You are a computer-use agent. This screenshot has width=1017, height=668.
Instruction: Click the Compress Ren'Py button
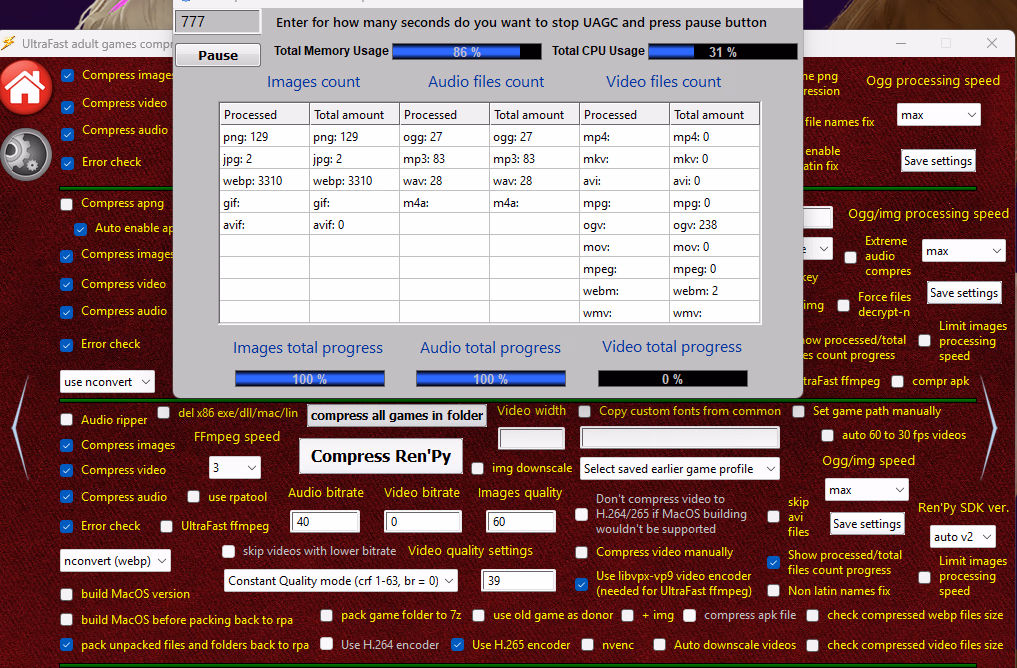pos(380,456)
